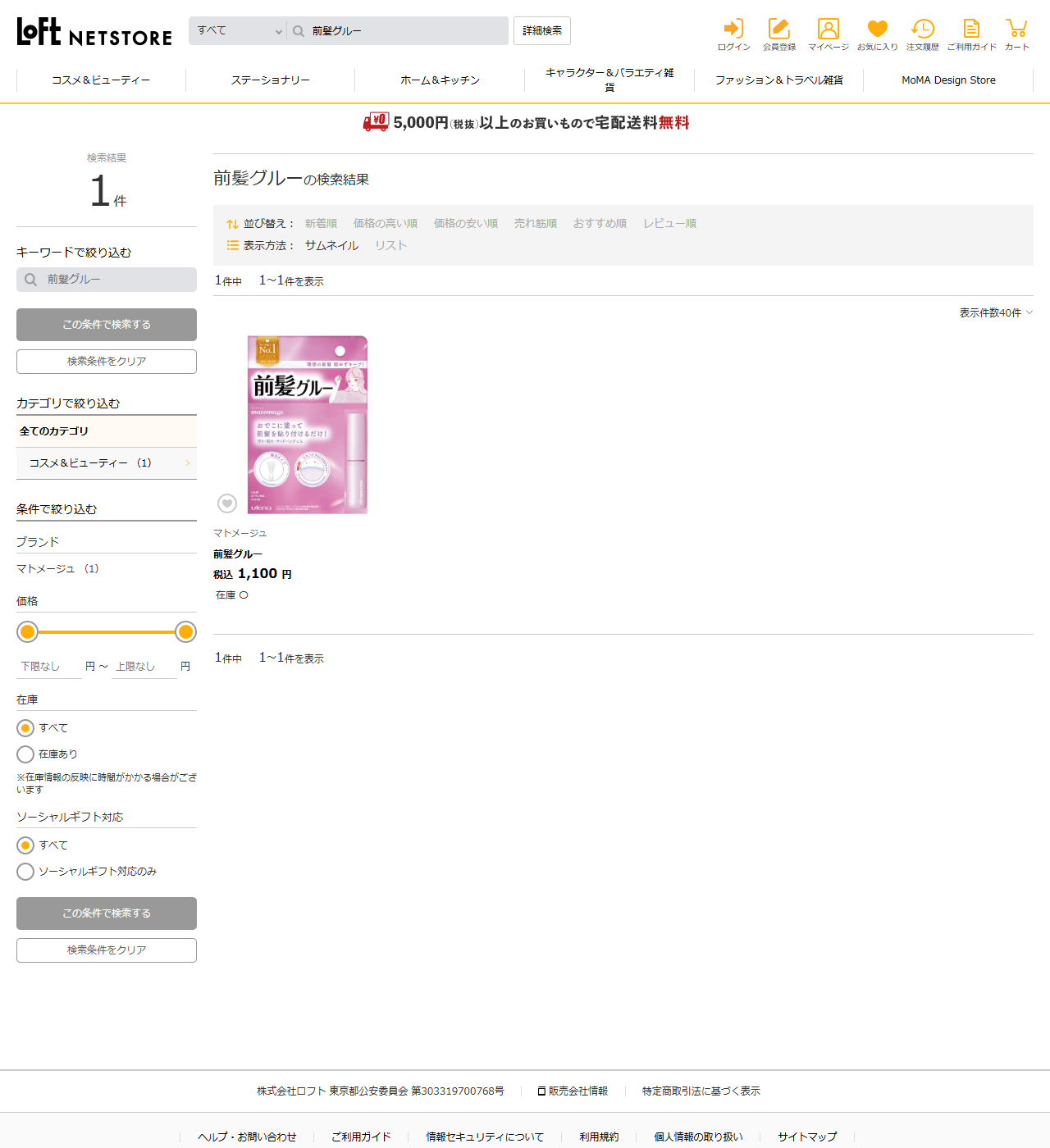
Task: Click the price slider minimum handle
Action: [x=28, y=632]
